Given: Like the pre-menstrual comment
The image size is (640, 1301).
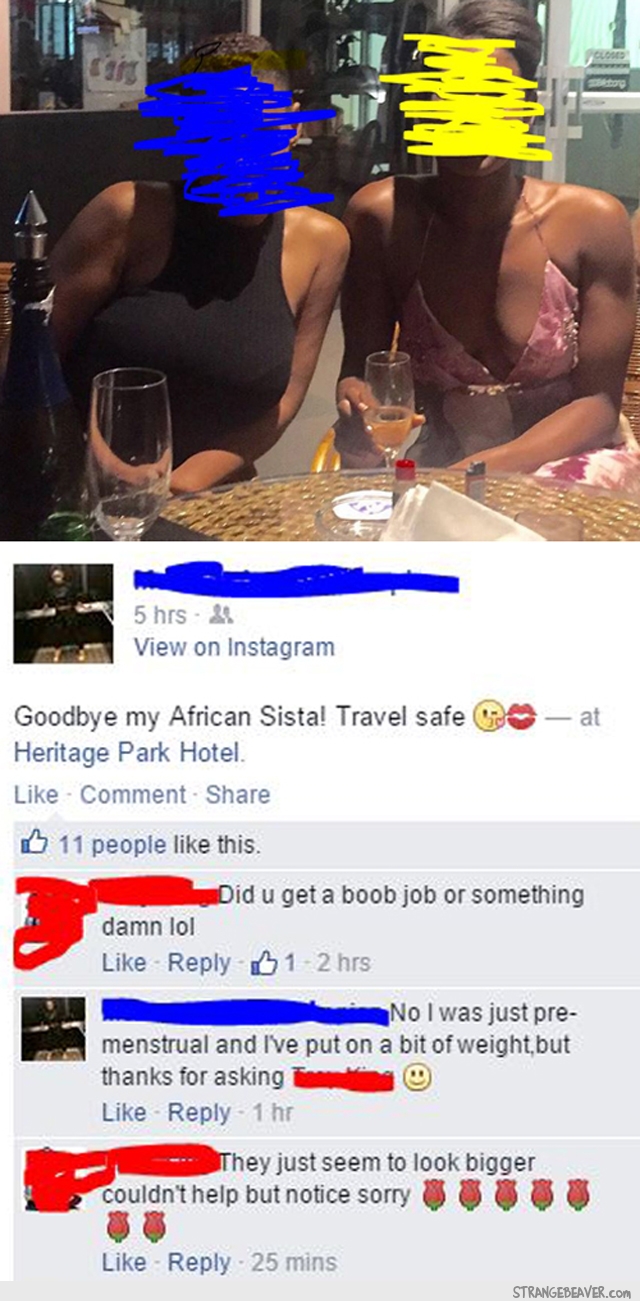Looking at the screenshot, I should click(124, 1112).
